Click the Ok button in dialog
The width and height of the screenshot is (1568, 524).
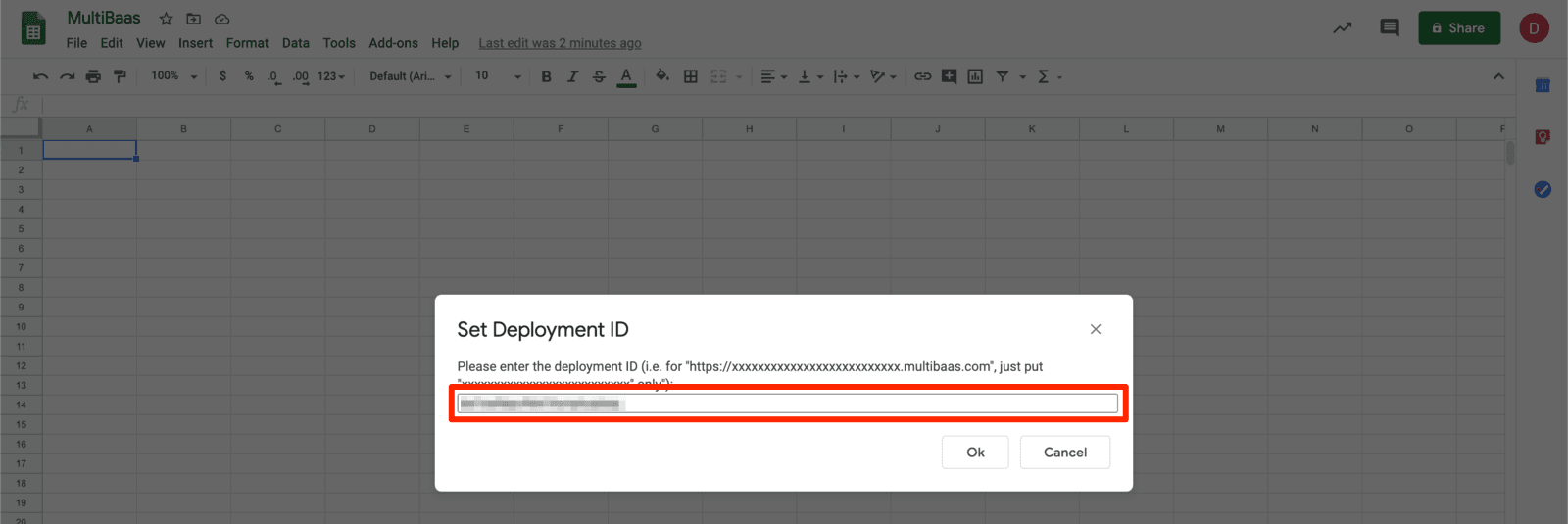tap(975, 452)
